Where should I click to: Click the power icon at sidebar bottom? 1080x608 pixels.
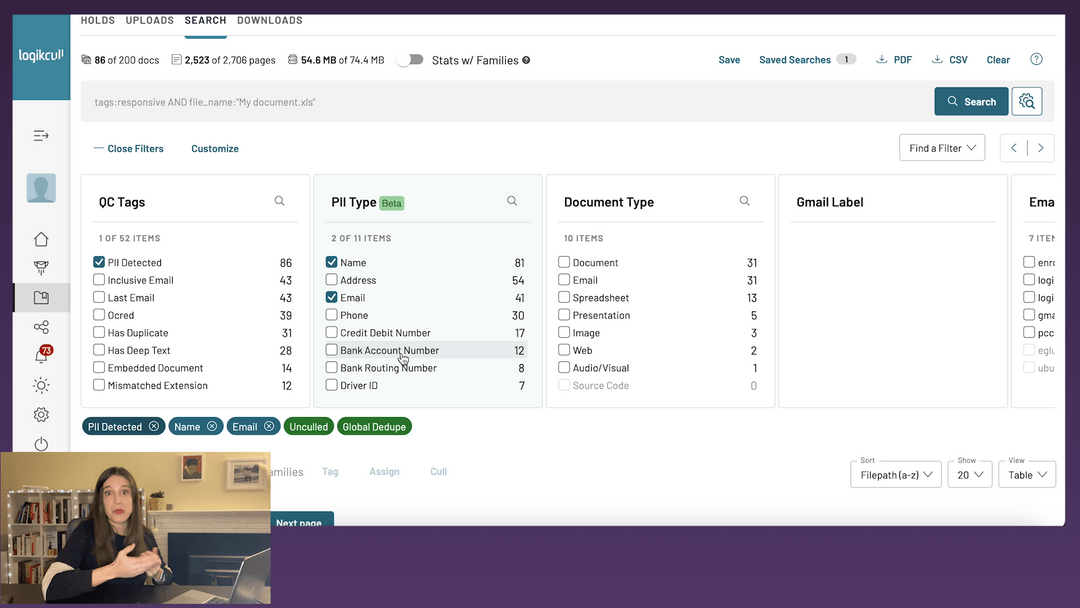[x=41, y=444]
